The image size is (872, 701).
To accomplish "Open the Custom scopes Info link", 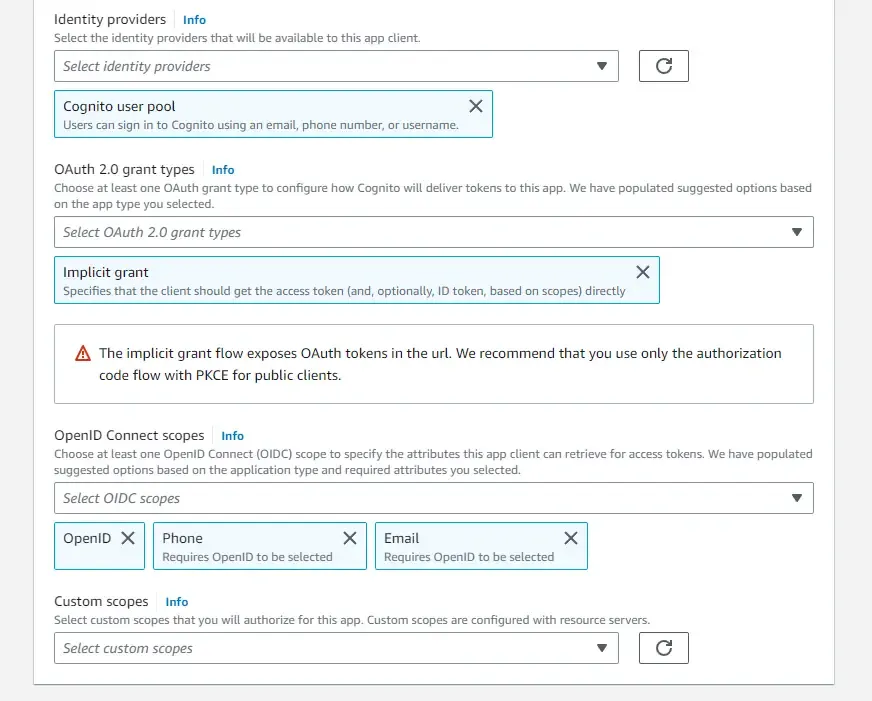I will pos(176,601).
